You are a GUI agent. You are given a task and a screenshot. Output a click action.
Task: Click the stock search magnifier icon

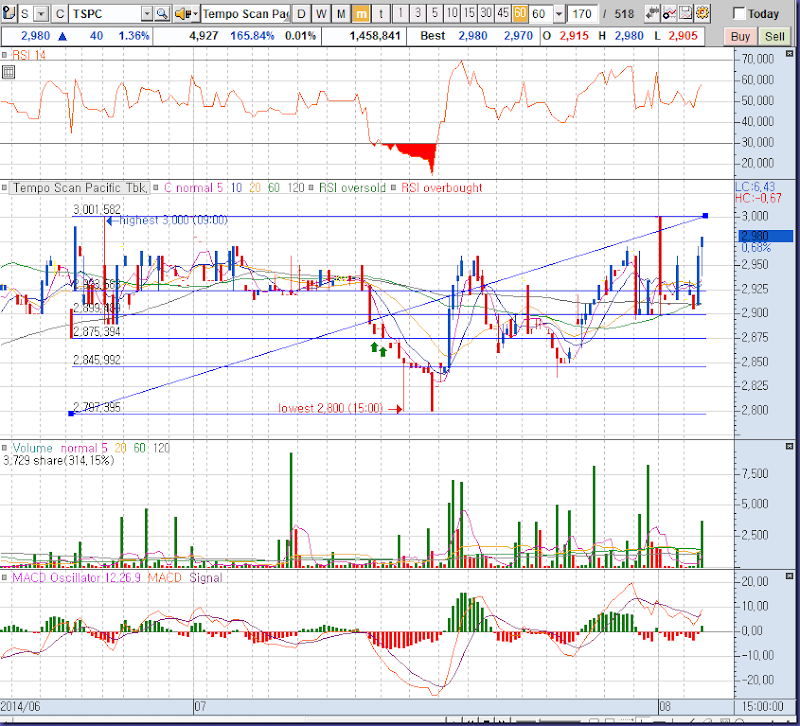click(162, 14)
